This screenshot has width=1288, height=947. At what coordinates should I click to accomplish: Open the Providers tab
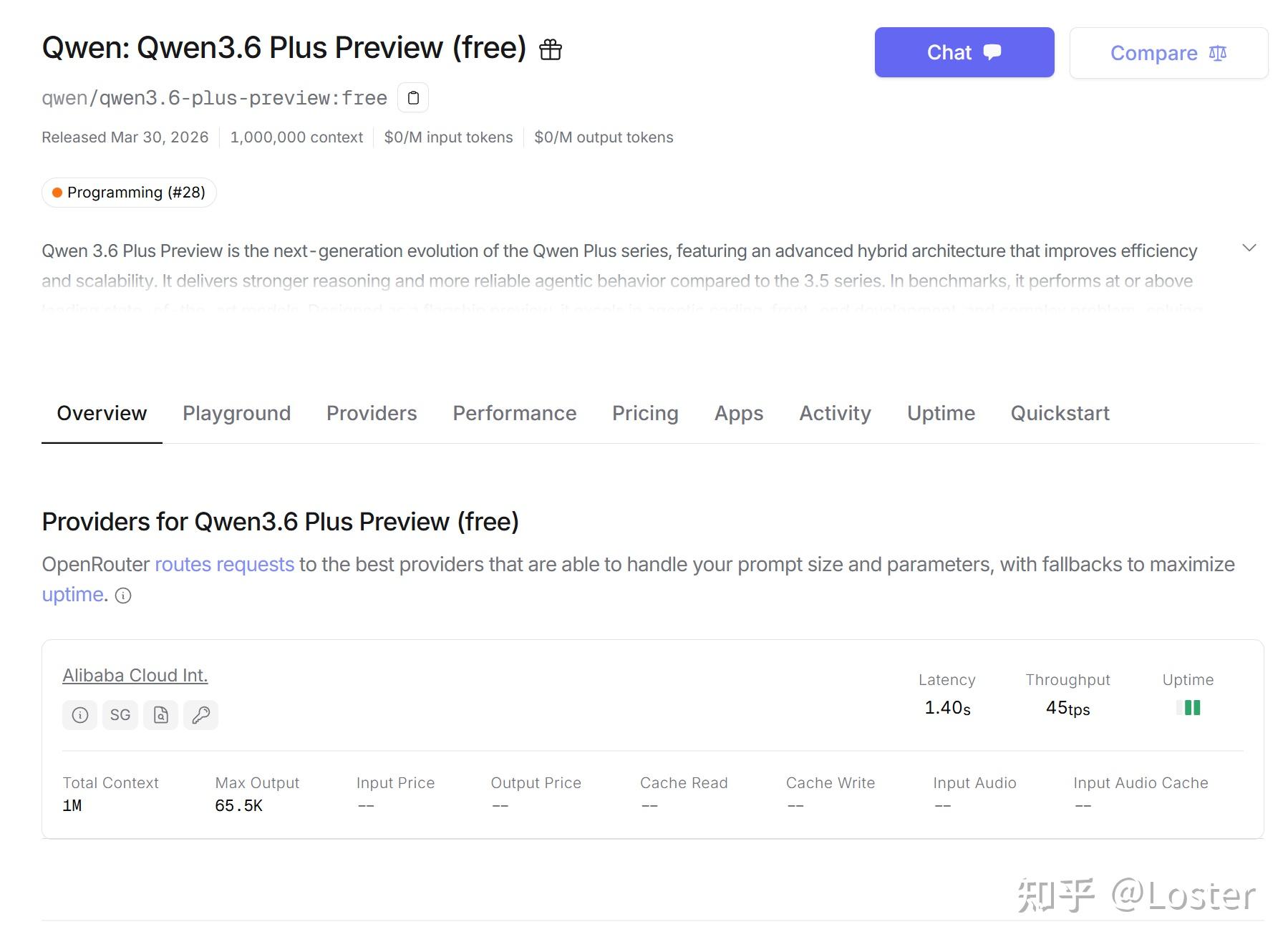click(372, 413)
